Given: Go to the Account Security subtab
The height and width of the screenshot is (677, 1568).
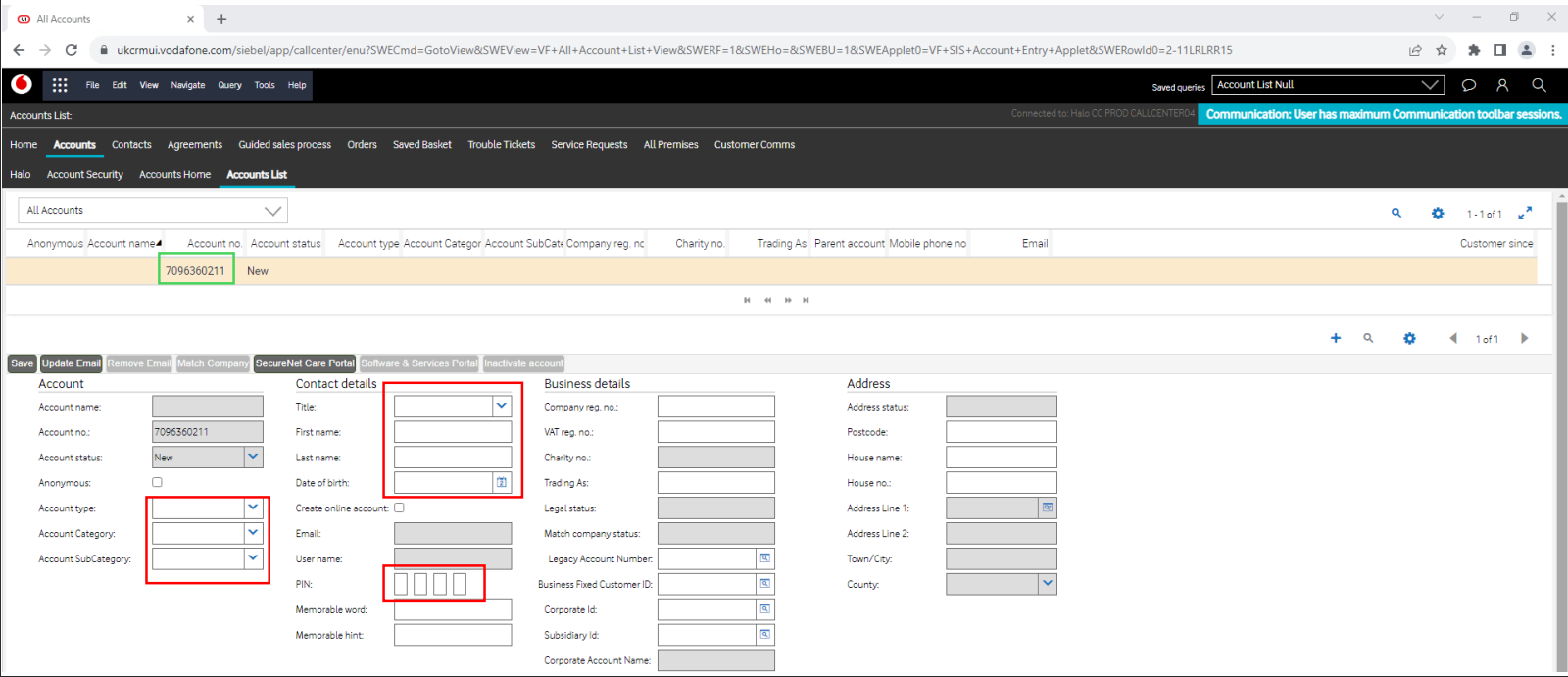Looking at the screenshot, I should point(85,175).
